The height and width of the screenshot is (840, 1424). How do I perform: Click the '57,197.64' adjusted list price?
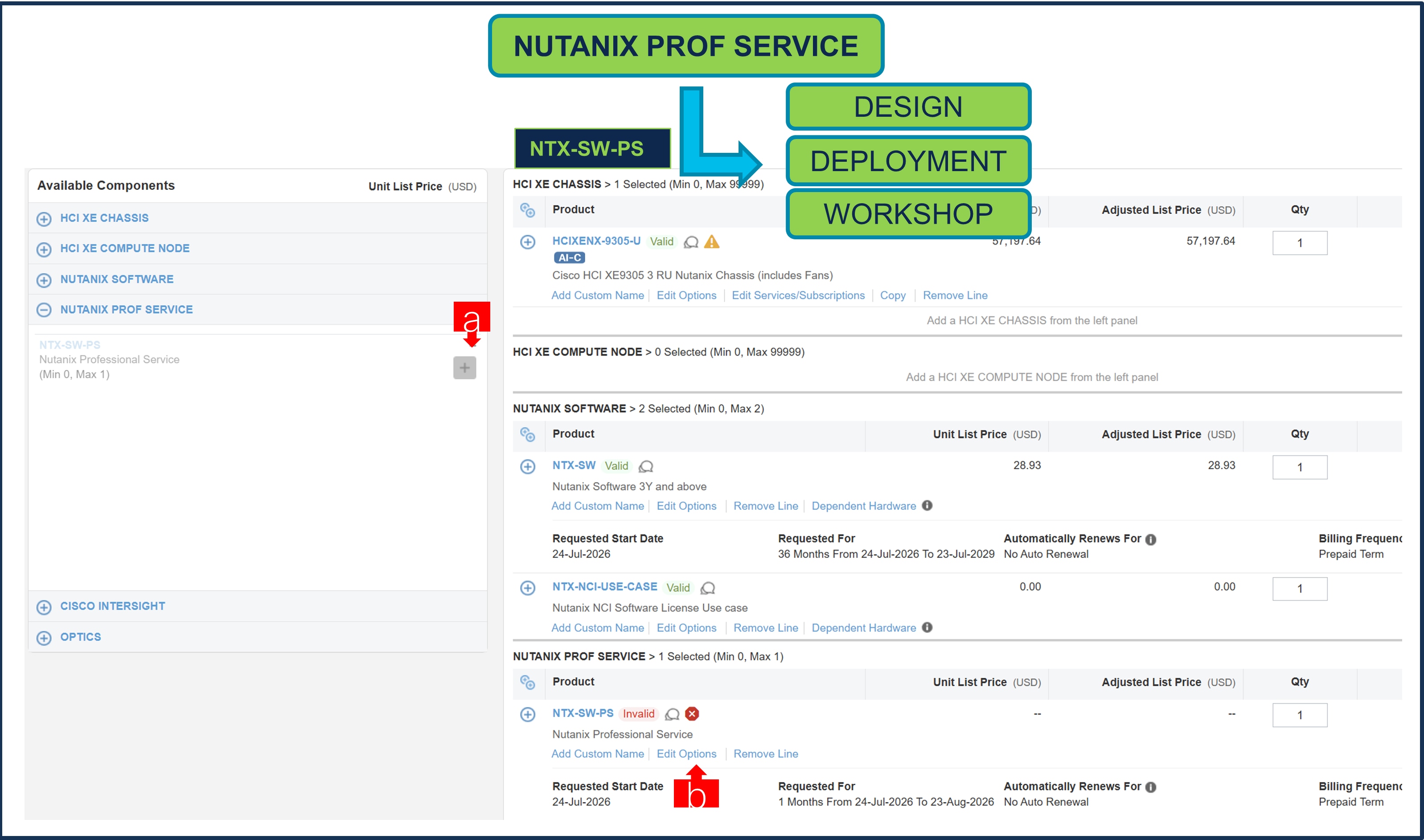[x=1211, y=241]
